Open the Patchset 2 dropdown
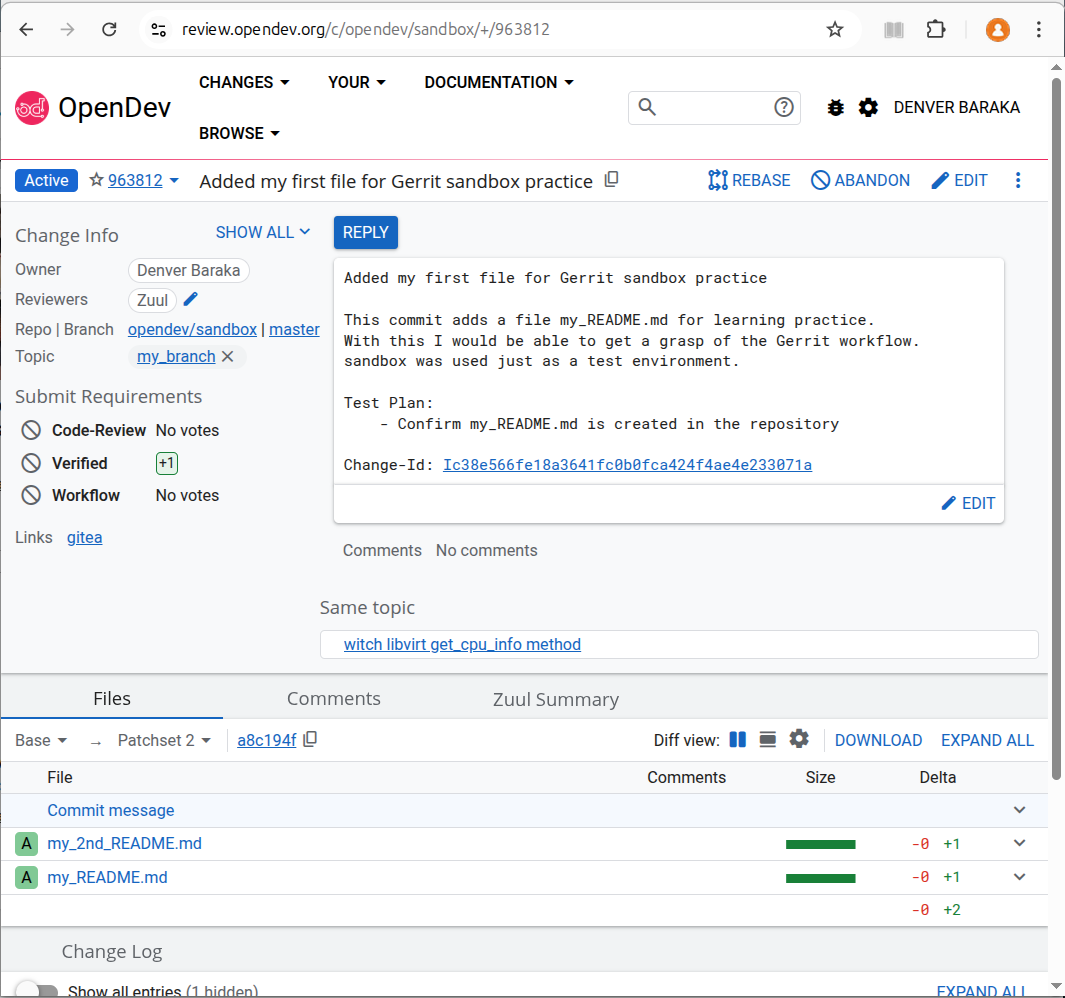The width and height of the screenshot is (1065, 998). click(x=165, y=741)
